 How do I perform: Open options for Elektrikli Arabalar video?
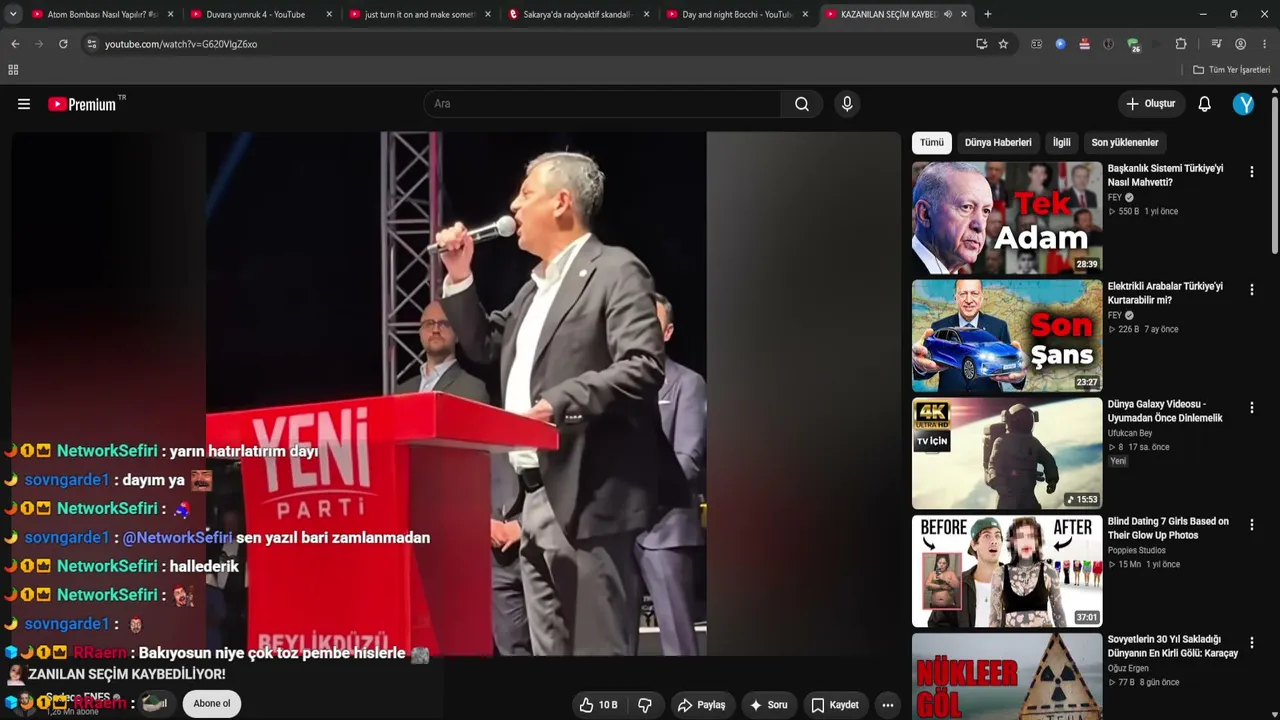1251,290
